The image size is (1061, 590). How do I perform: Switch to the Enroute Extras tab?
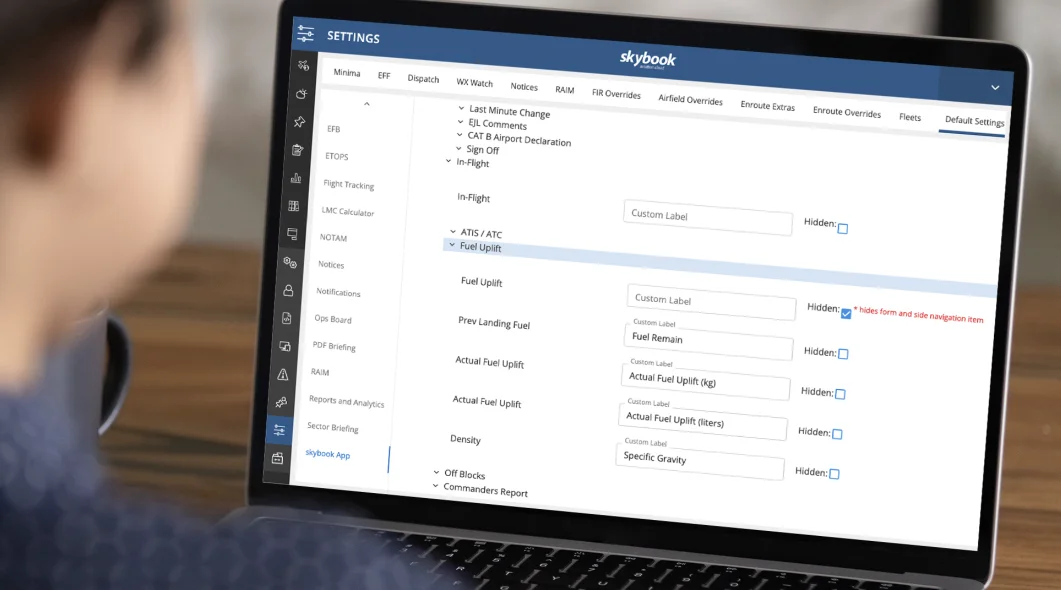coord(767,106)
